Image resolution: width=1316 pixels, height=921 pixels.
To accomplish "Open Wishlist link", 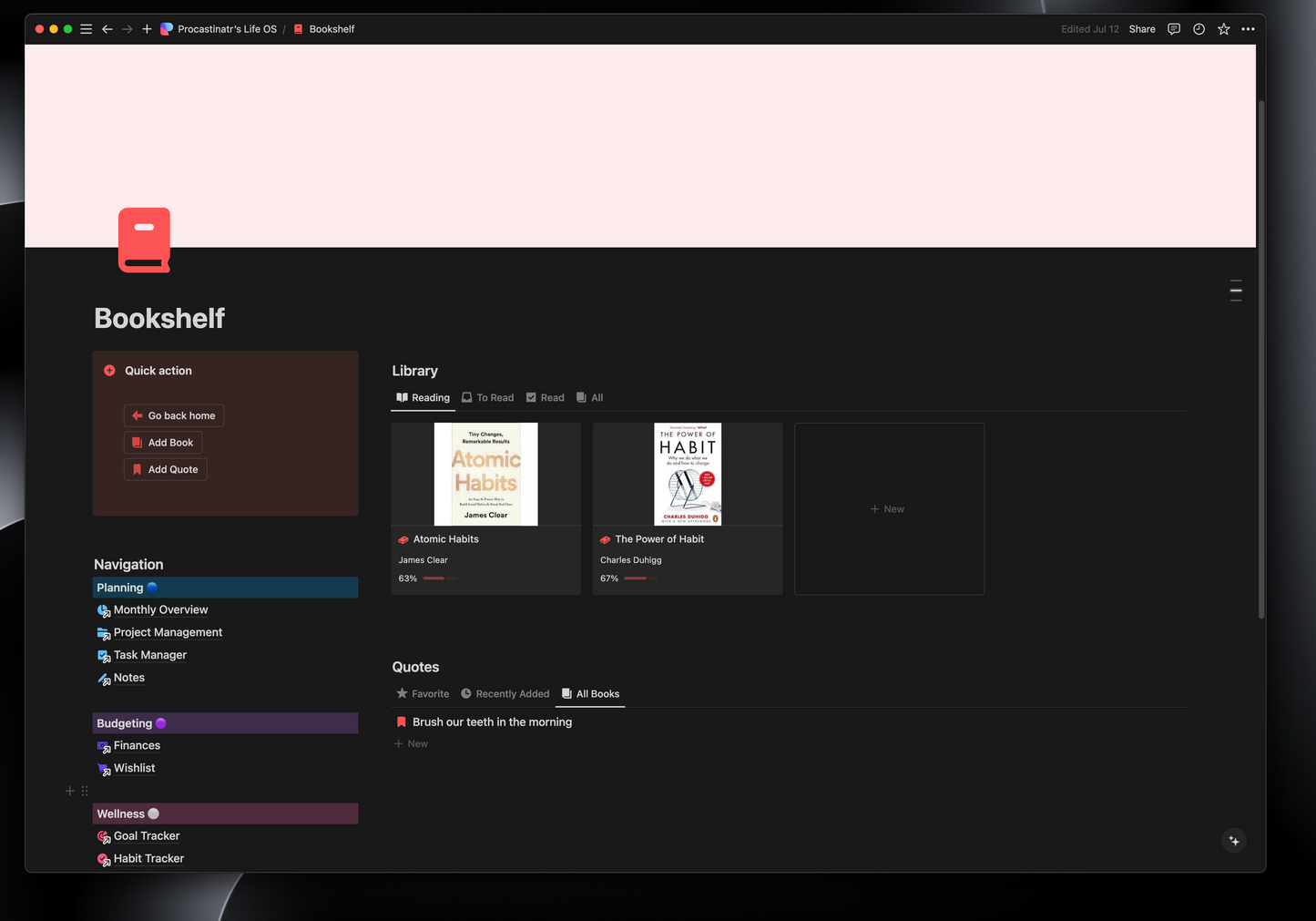I will click(x=134, y=768).
